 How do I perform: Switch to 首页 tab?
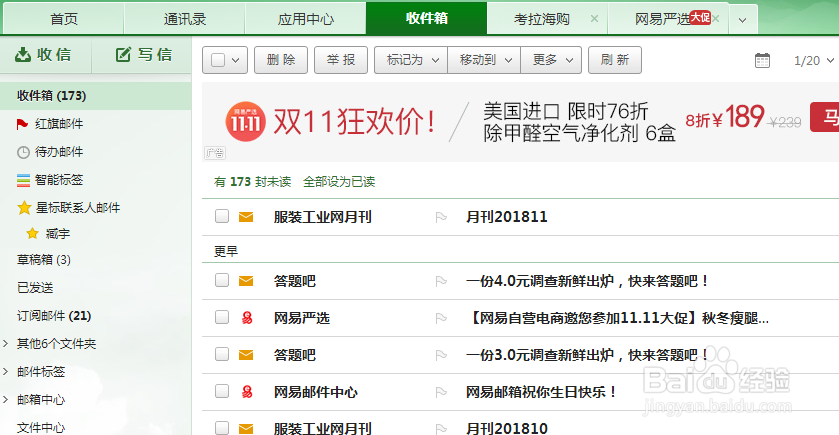[64, 19]
